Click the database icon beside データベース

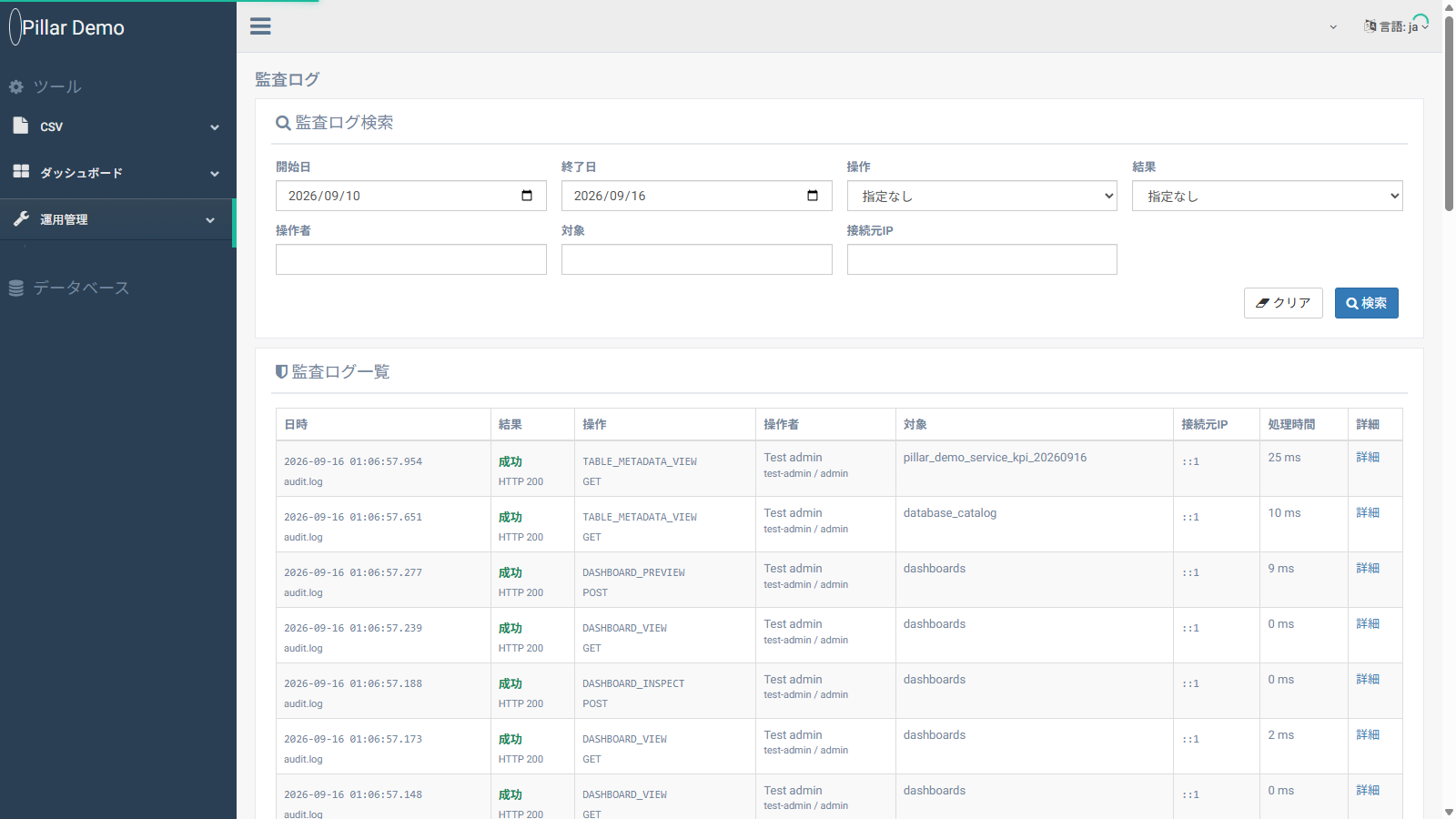coord(16,288)
